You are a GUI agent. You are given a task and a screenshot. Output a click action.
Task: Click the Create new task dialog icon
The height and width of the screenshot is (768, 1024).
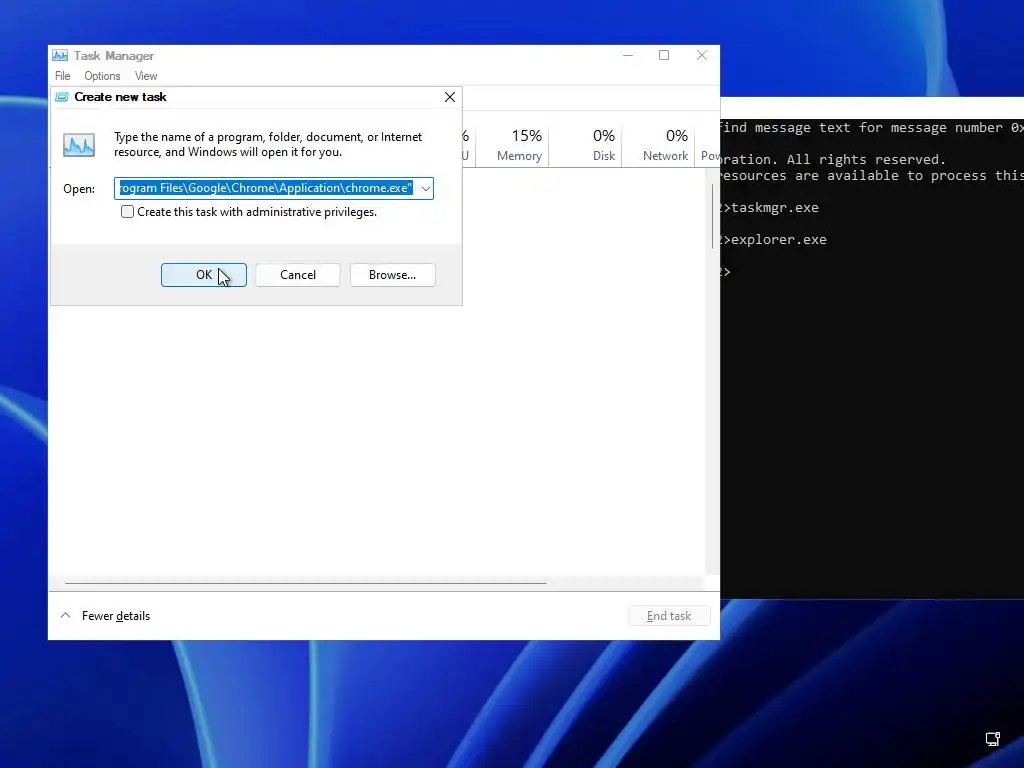pyautogui.click(x=62, y=97)
